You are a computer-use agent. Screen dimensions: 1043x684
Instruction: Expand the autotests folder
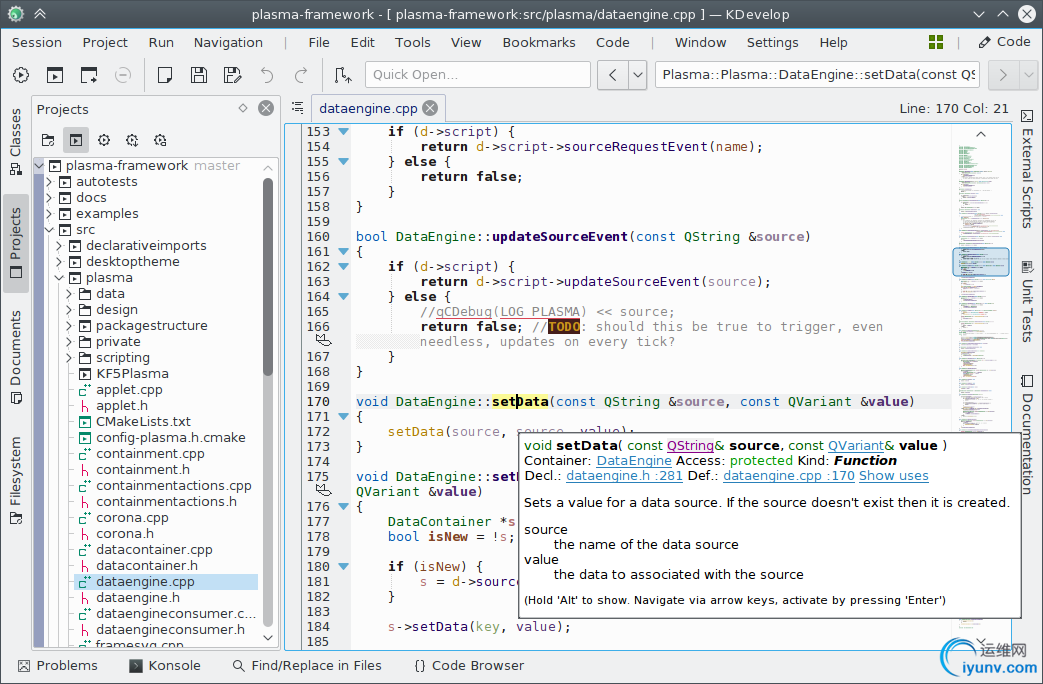(x=49, y=182)
